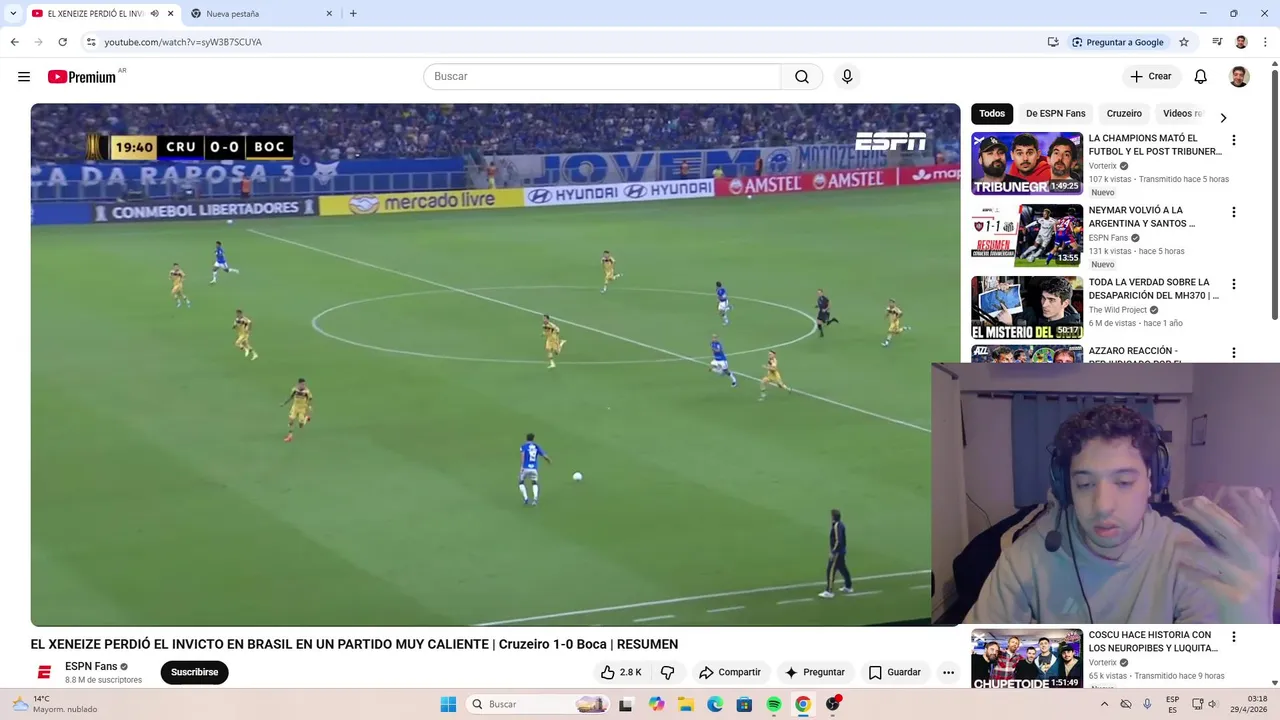The image size is (1280, 720).
Task: Focus the YouTube Buscar search field
Action: [602, 77]
